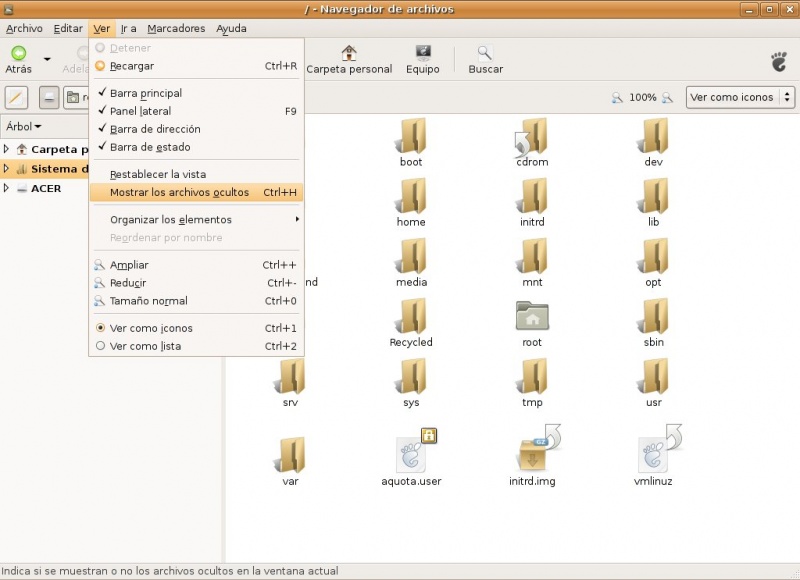Screen dimensions: 800x580
Task: Click the zoom-out magnifier beside 100%
Action: 617,98
